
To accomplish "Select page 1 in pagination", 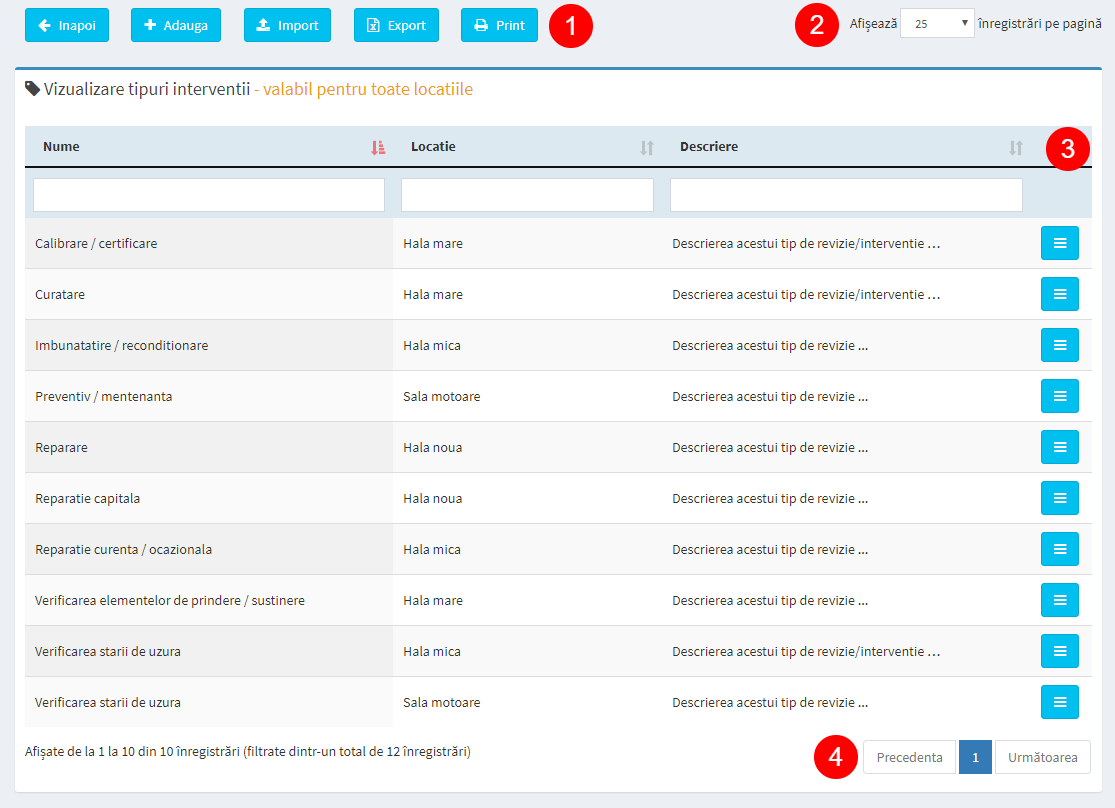I will [x=975, y=758].
